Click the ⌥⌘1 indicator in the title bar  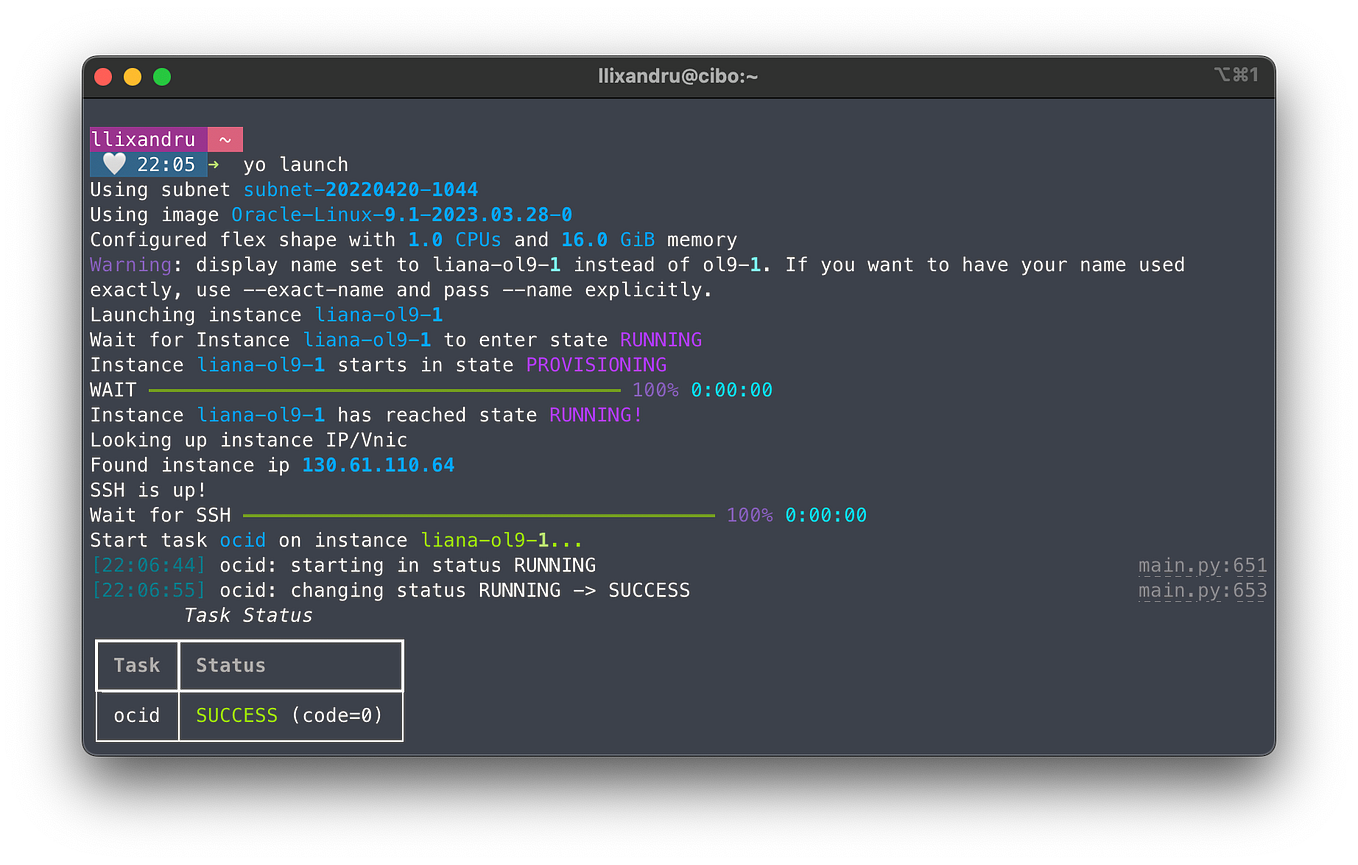1236,75
